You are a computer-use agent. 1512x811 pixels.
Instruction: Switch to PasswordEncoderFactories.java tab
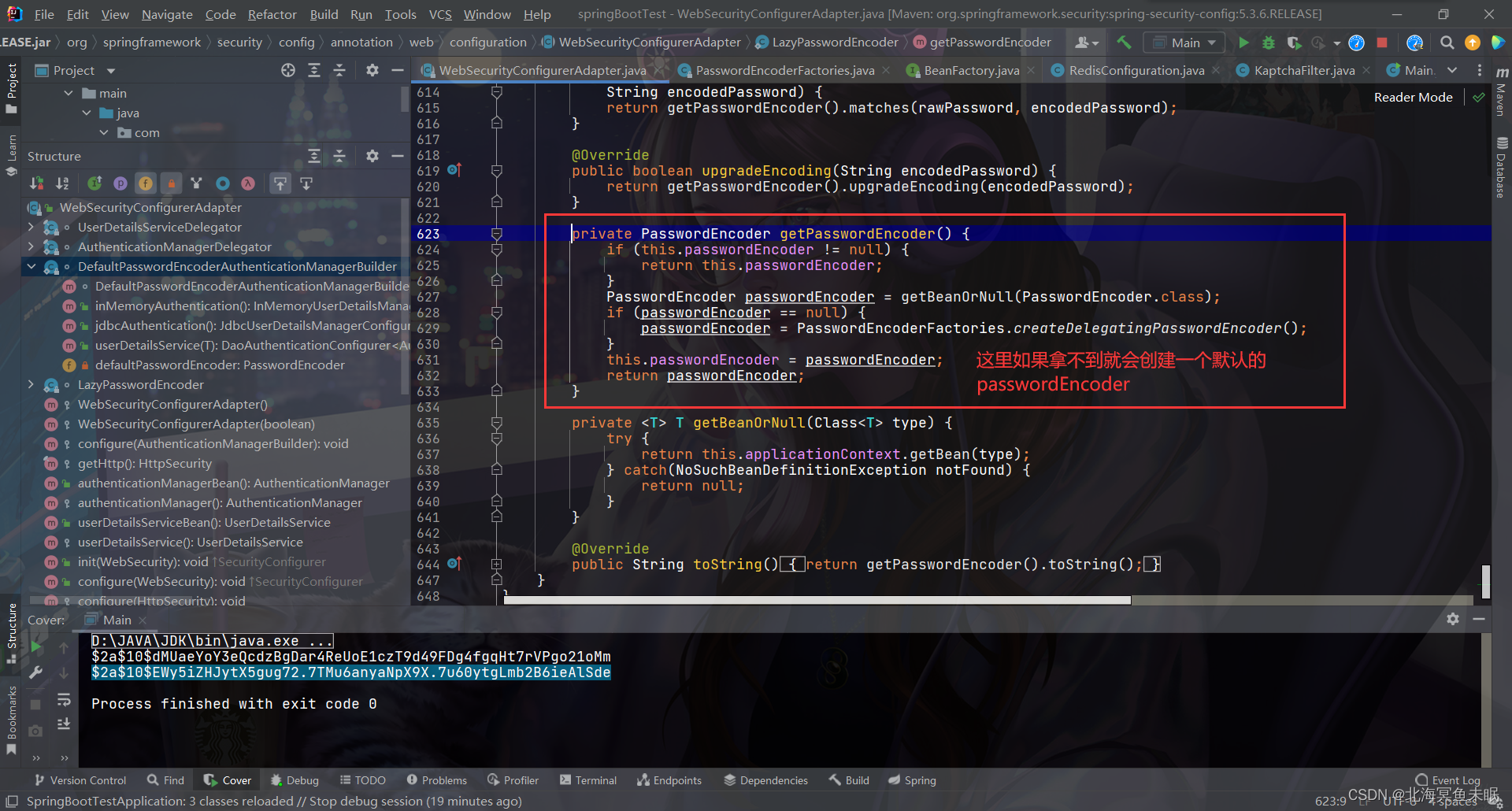[x=784, y=70]
